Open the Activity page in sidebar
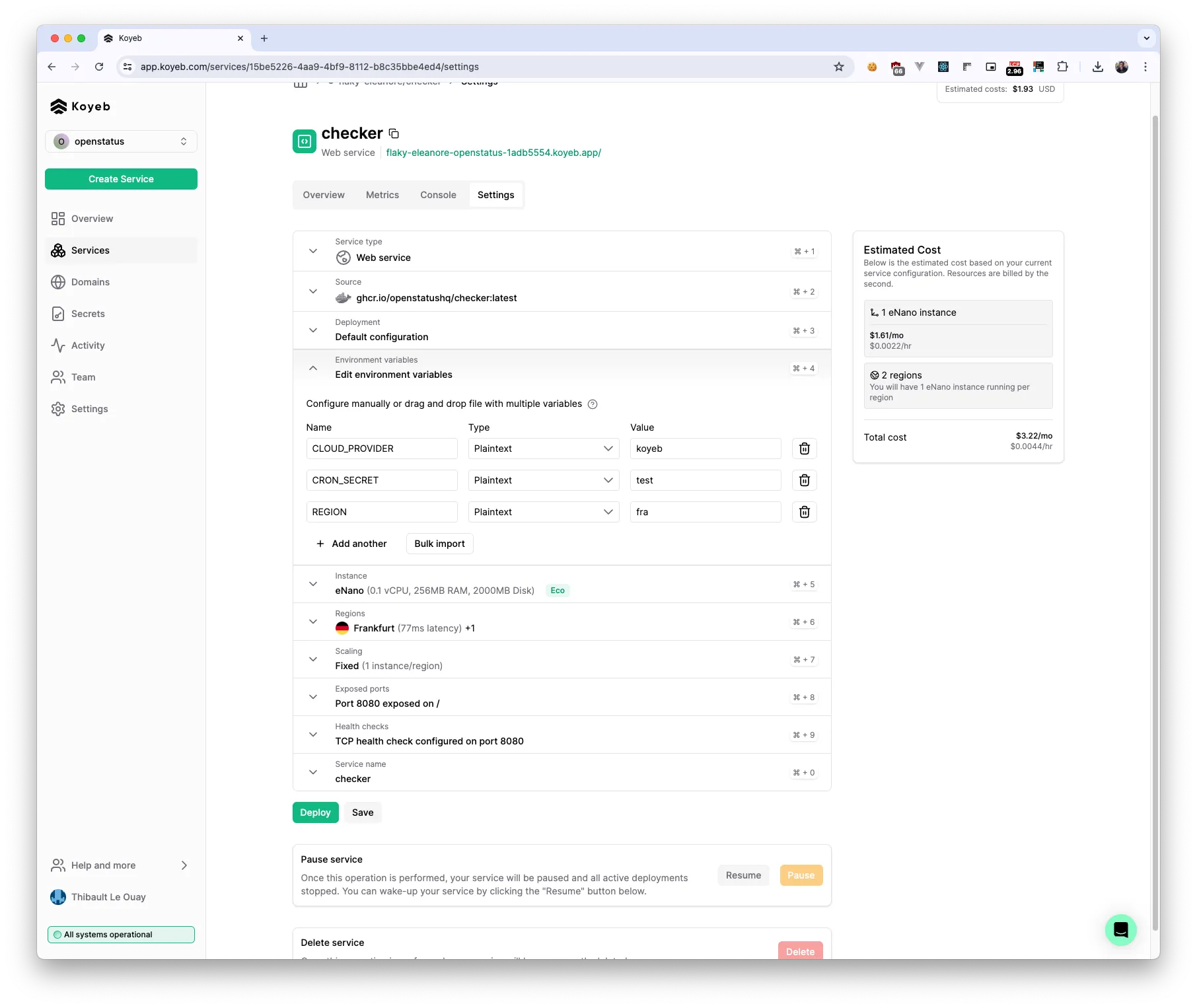Viewport: 1197px width, 1008px height. [x=88, y=345]
